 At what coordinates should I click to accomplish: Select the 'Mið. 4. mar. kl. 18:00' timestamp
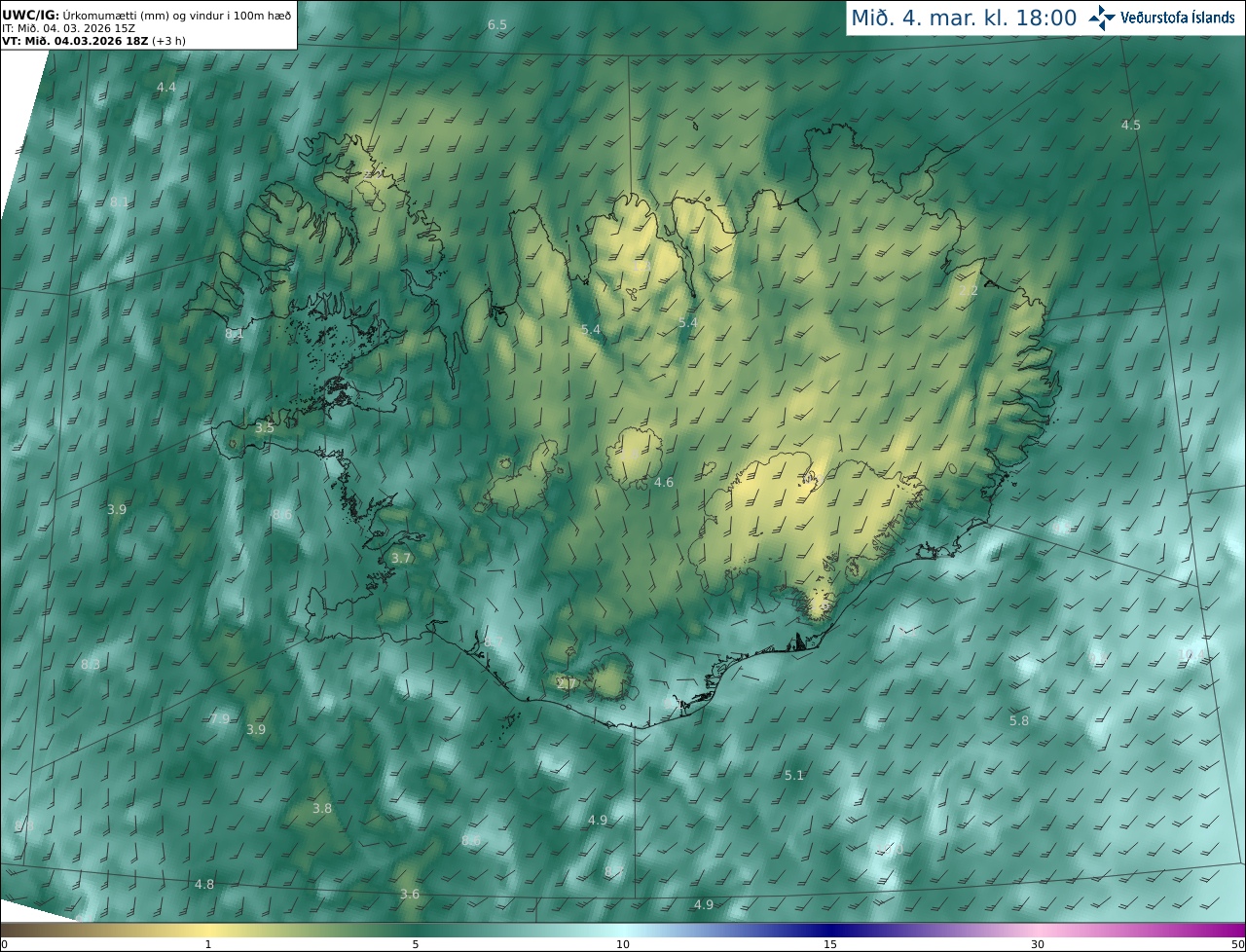[x=964, y=18]
